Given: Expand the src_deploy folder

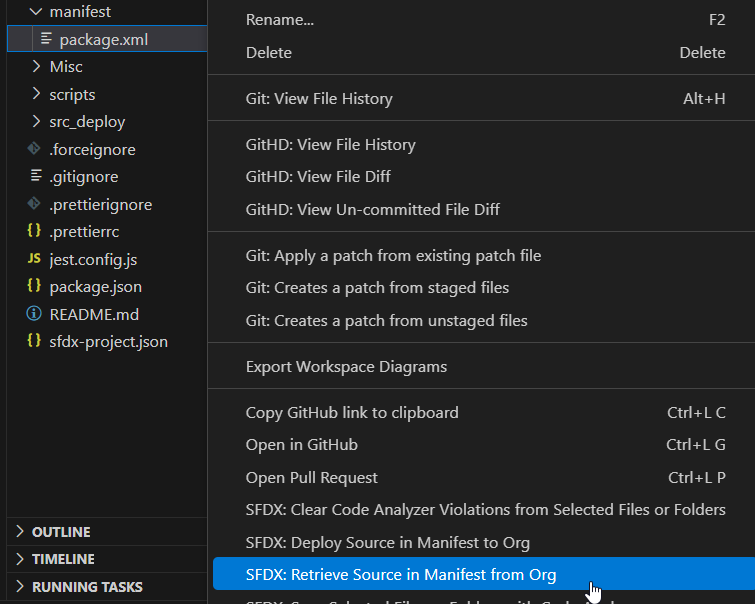Looking at the screenshot, I should (x=36, y=122).
